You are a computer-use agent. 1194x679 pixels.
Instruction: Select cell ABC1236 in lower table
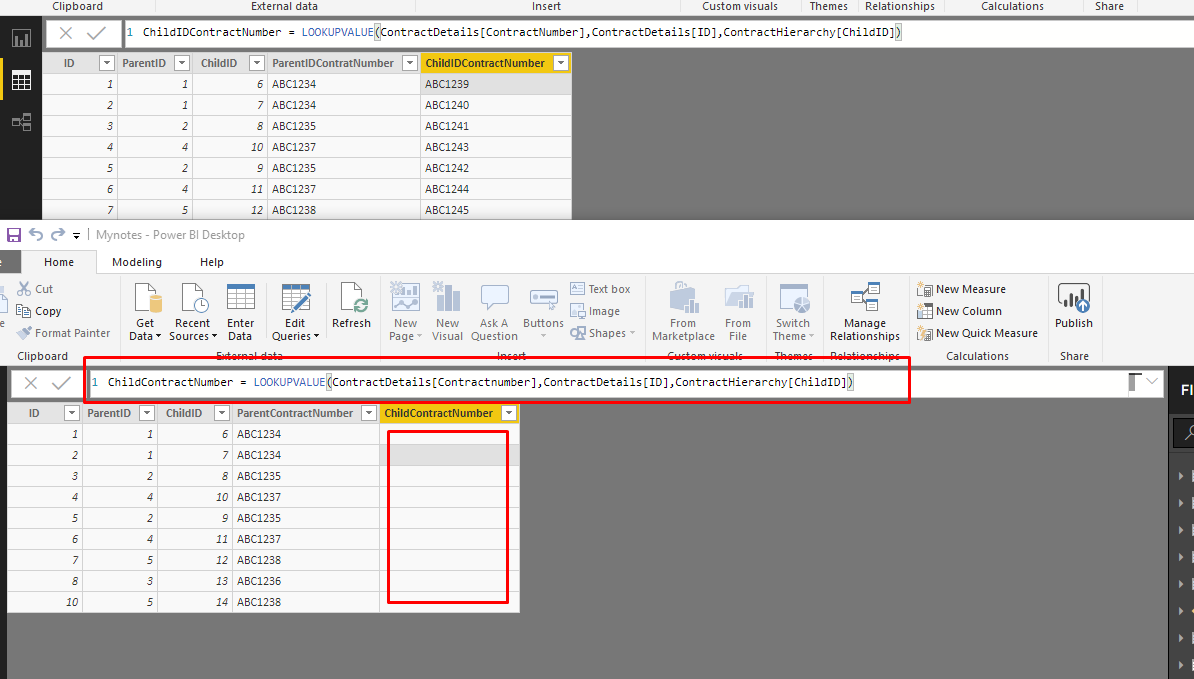pos(306,581)
